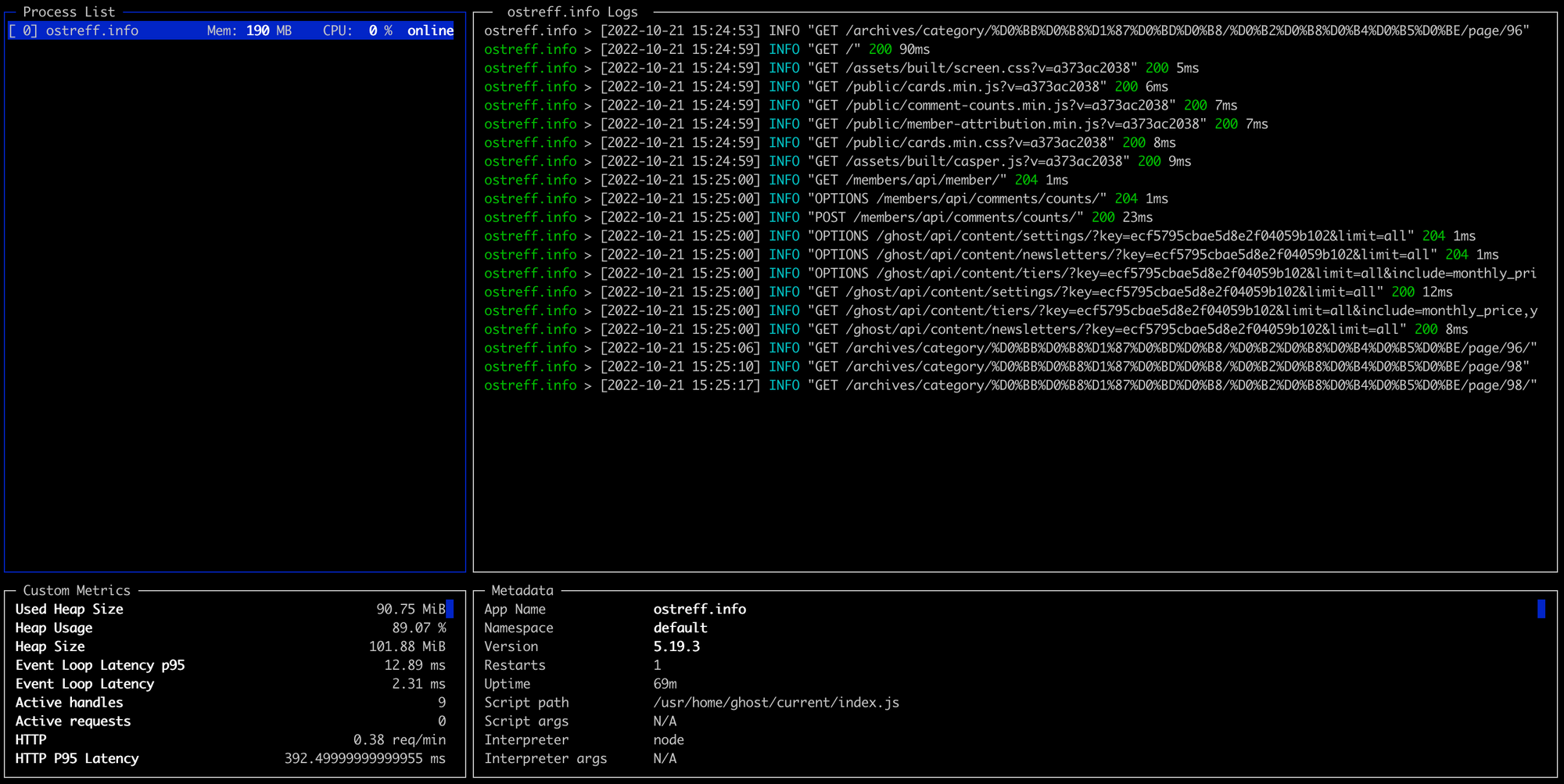Click the 15:25:06 page/96/ log line
1564x784 pixels.
point(1011,349)
